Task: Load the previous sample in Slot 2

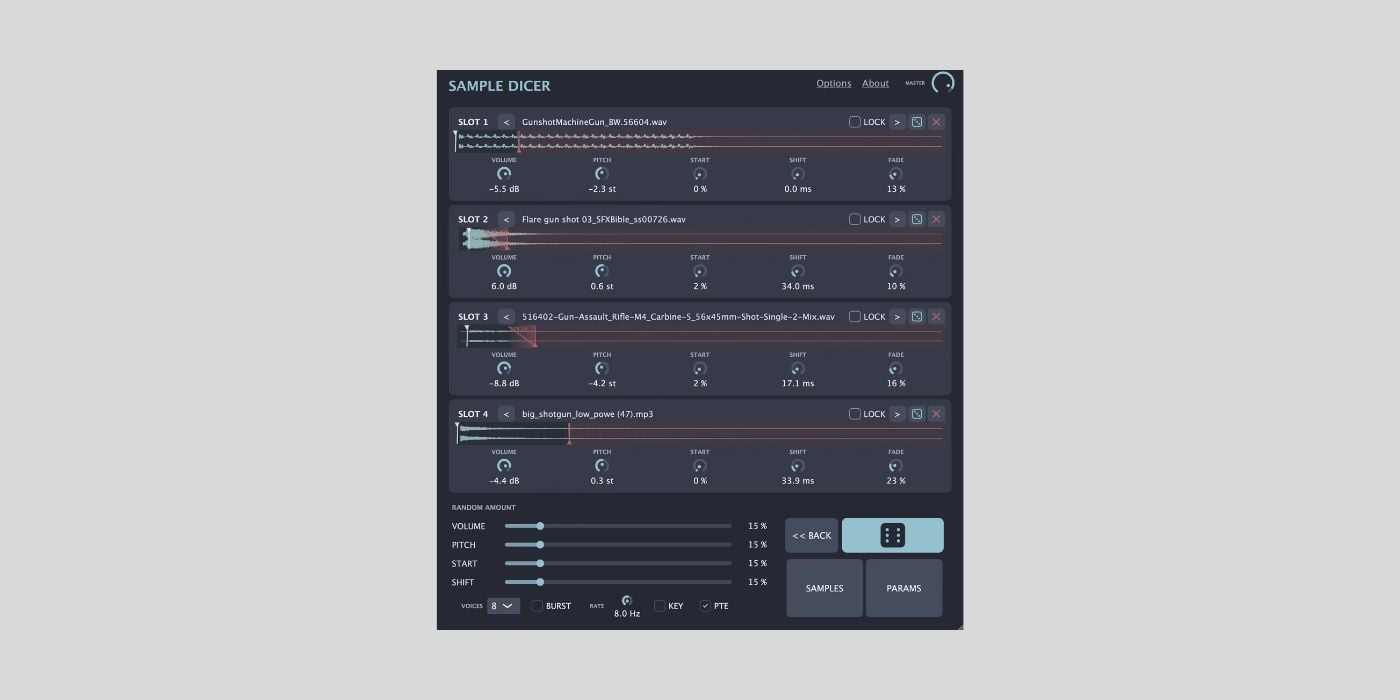Action: [x=506, y=219]
